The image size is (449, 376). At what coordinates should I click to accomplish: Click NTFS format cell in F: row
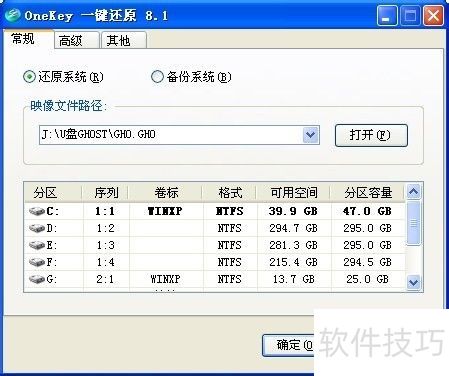point(229,262)
